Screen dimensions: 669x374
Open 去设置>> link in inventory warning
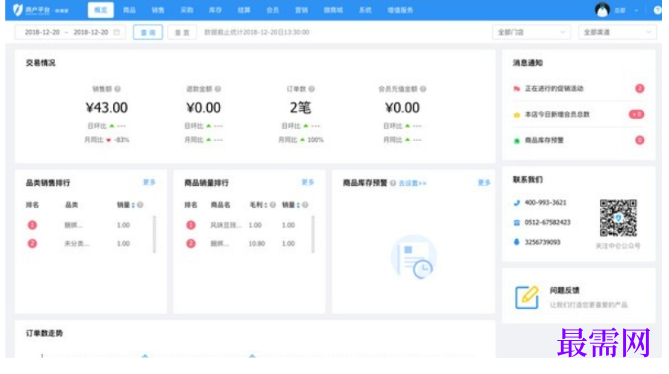click(412, 183)
